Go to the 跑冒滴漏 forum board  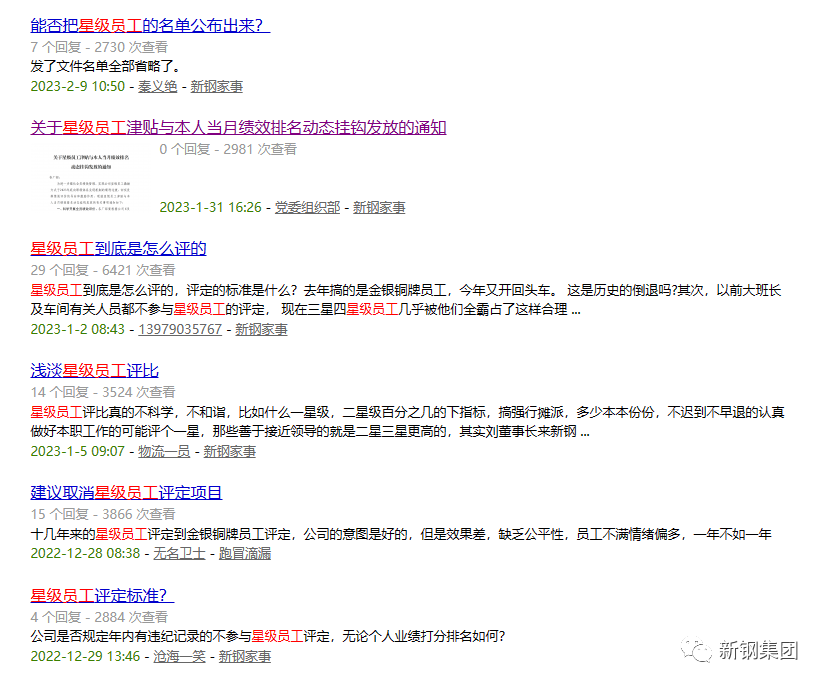(244, 553)
